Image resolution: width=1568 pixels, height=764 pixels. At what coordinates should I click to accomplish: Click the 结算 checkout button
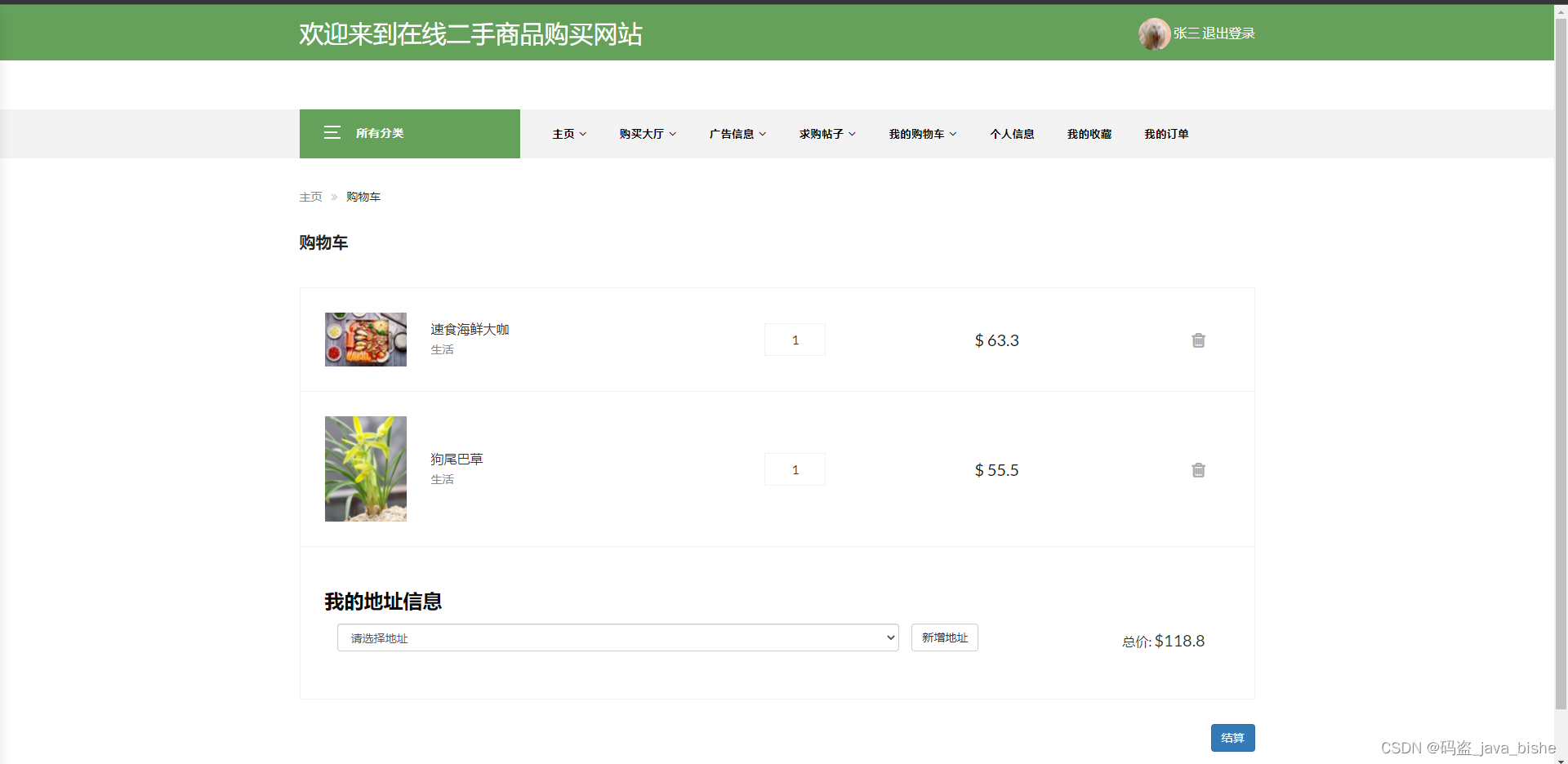coord(1232,738)
